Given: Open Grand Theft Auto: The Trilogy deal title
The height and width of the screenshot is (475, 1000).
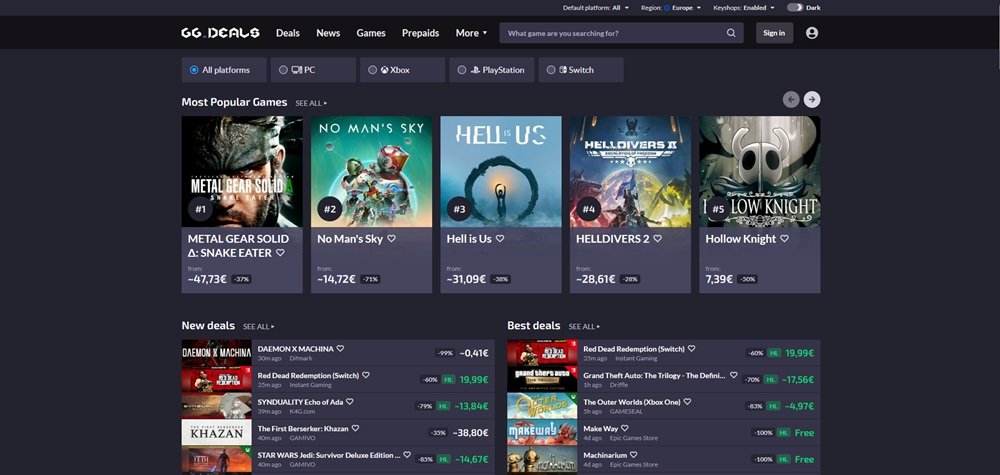Looking at the screenshot, I should tap(654, 376).
